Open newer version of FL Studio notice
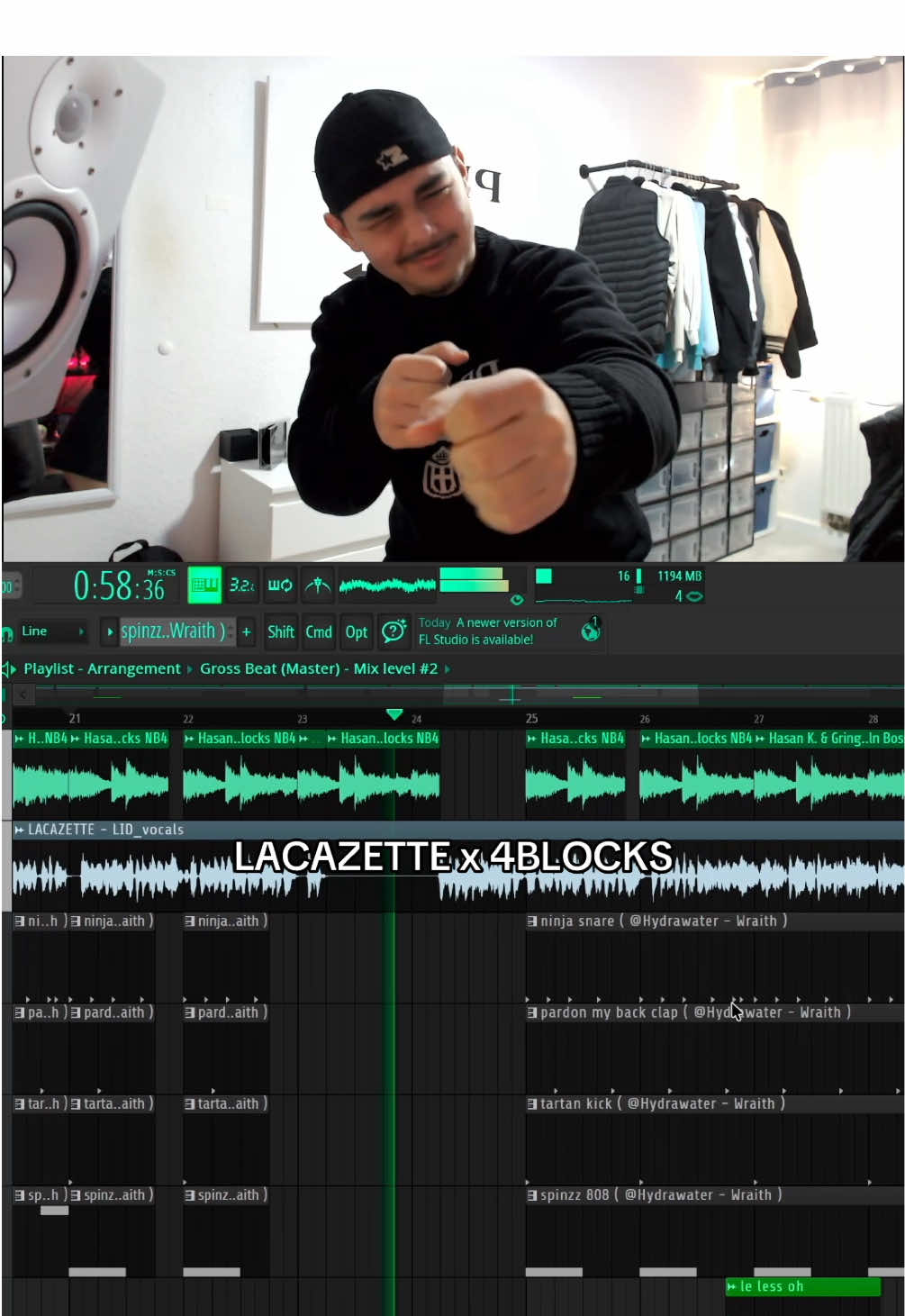905x1316 pixels. [487, 631]
